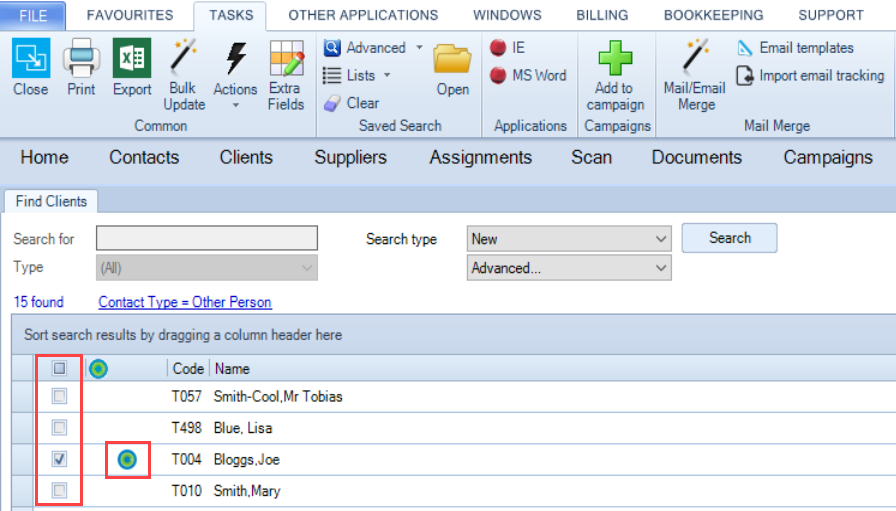Check the box for Smith-Cool,Mr Tobias
896x511 pixels.
[x=59, y=396]
